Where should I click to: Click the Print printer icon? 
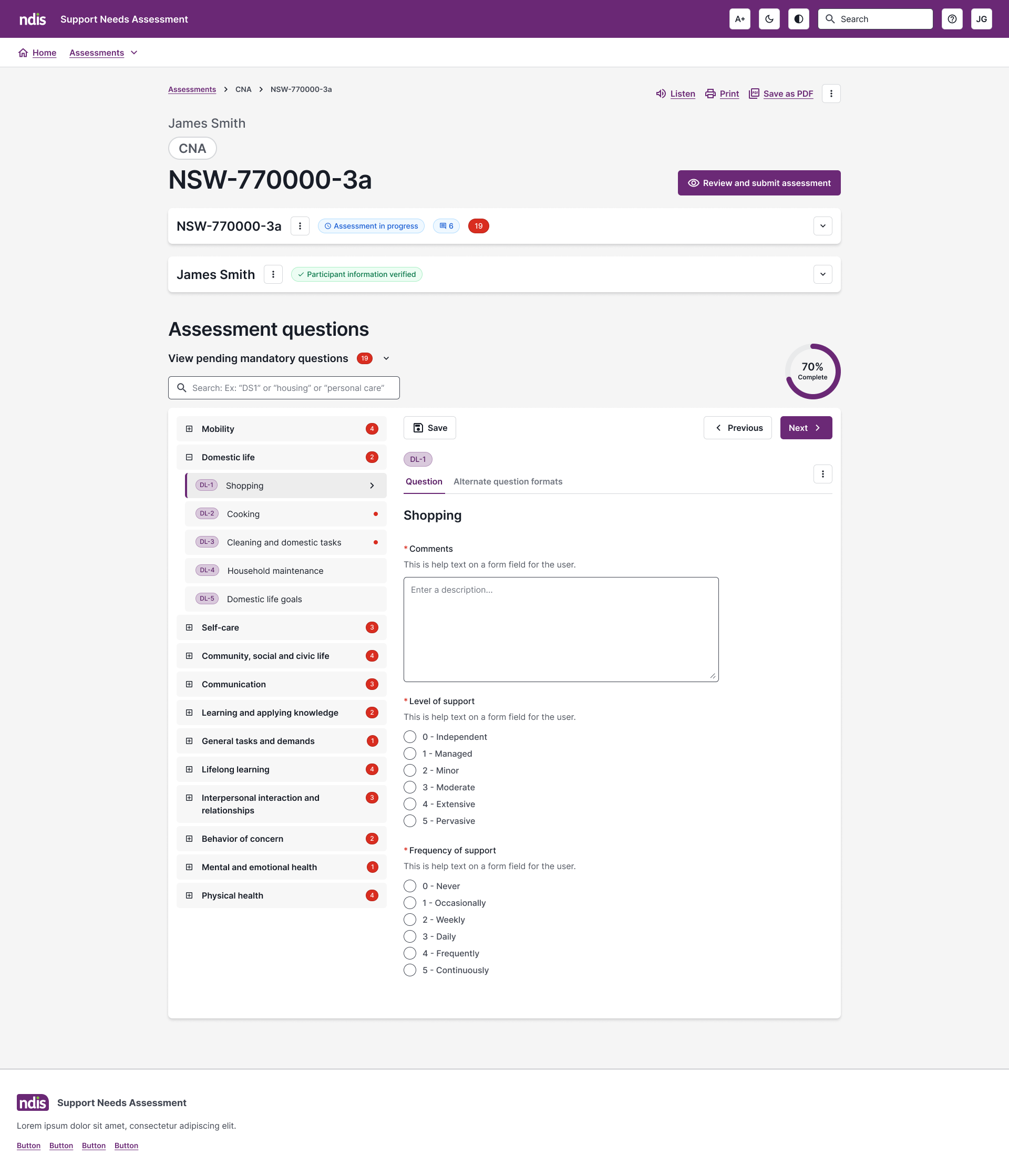pyautogui.click(x=710, y=94)
